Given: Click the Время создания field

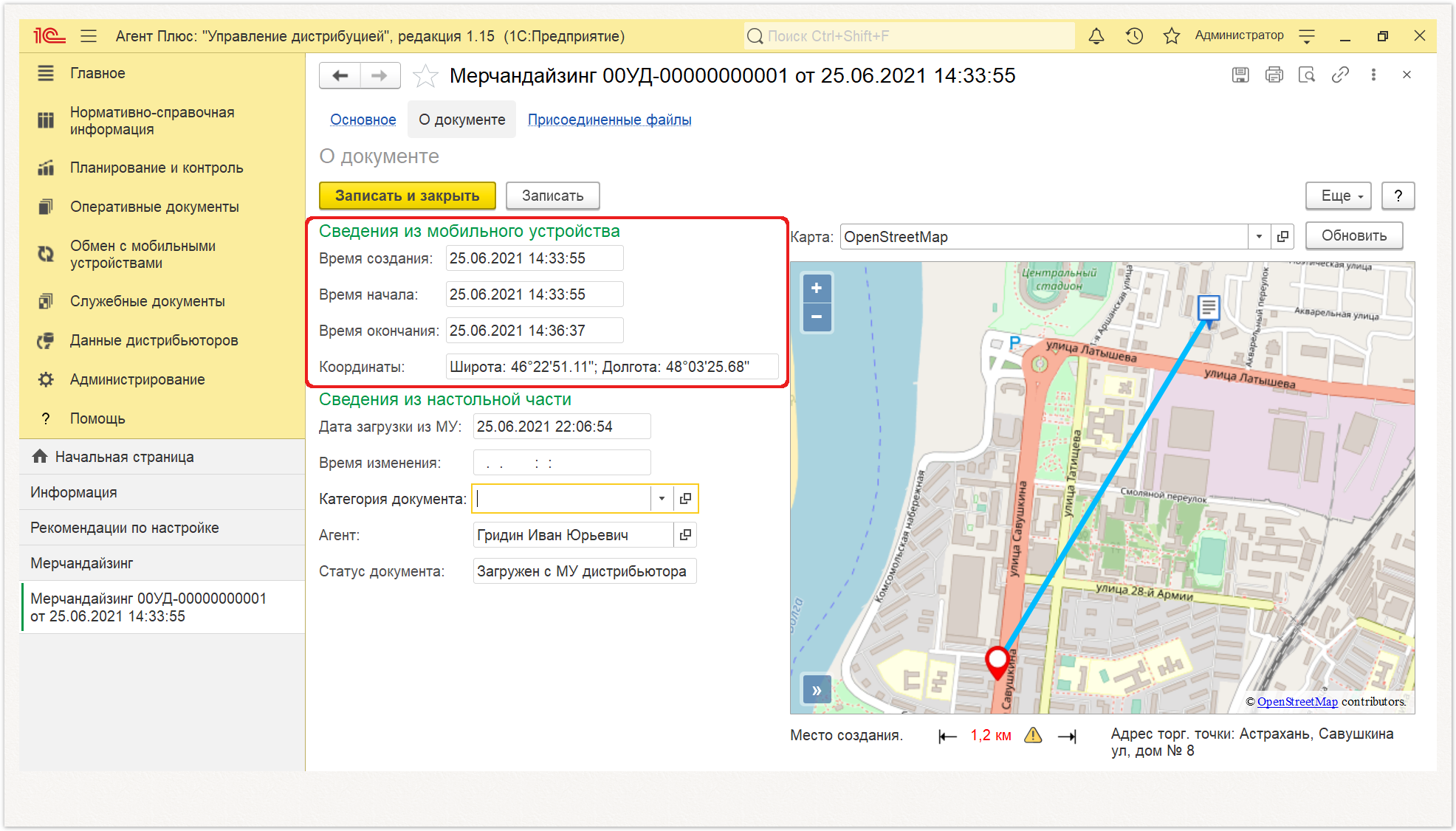Looking at the screenshot, I should [535, 258].
